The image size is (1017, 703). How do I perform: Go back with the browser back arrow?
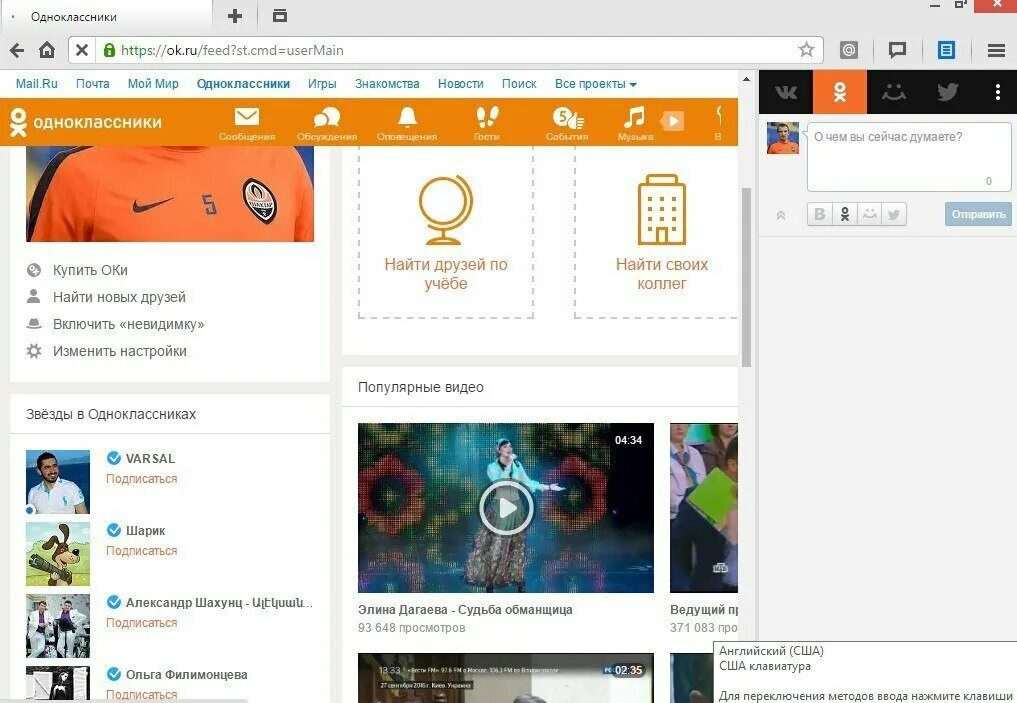pos(18,50)
